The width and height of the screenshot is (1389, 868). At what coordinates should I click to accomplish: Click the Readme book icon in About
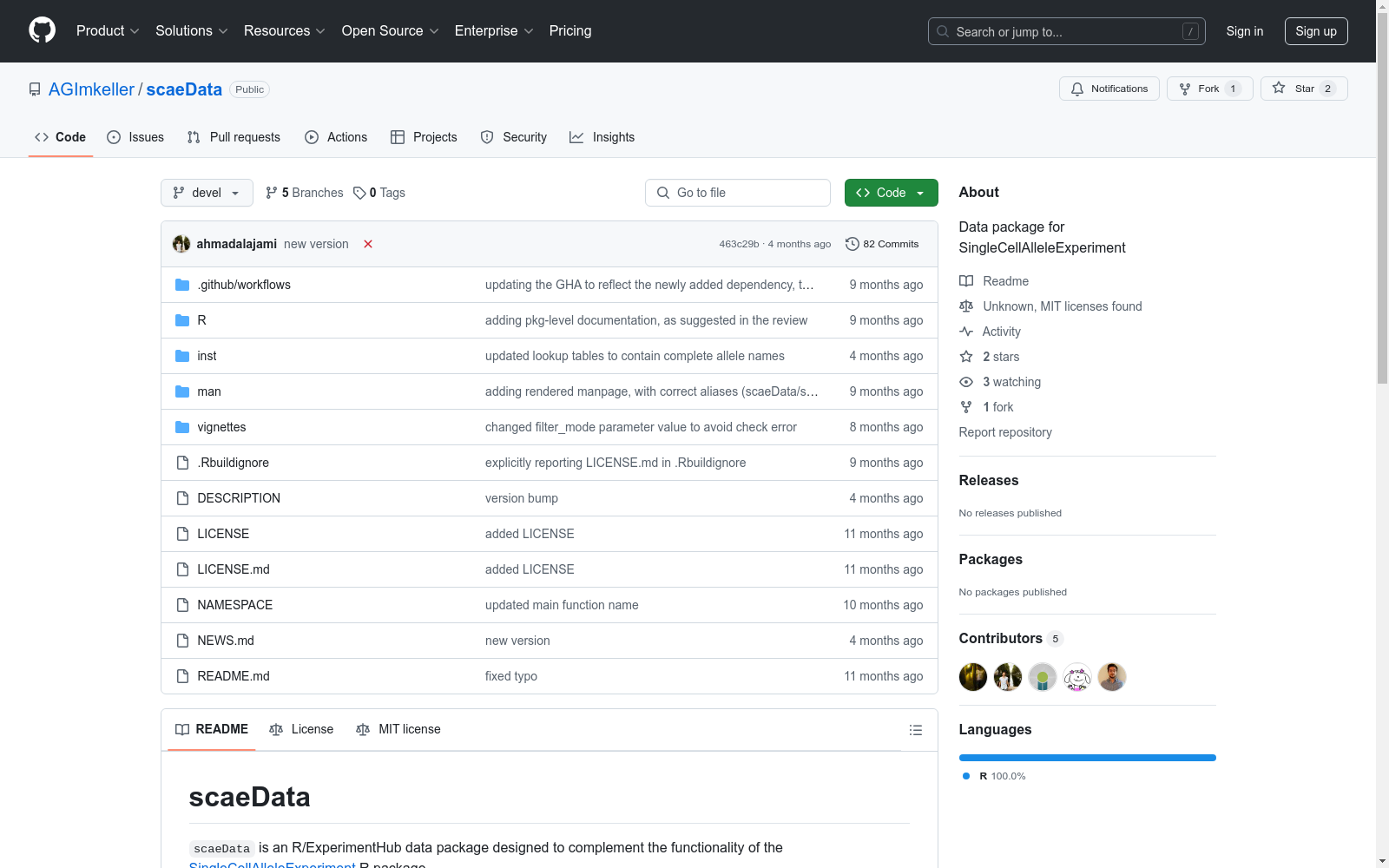point(966,281)
